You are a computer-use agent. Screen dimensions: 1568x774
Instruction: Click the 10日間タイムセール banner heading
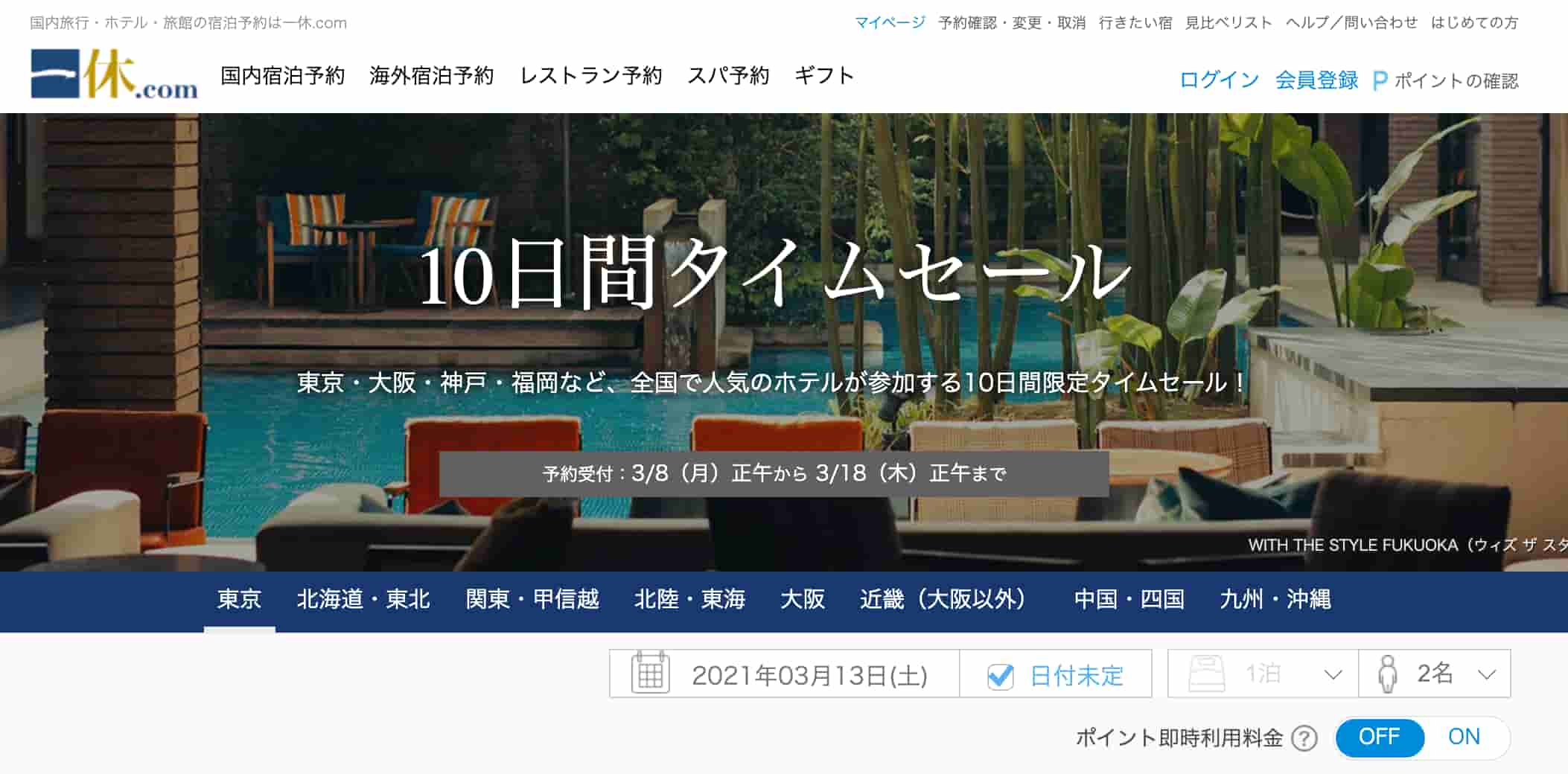pyautogui.click(x=774, y=274)
